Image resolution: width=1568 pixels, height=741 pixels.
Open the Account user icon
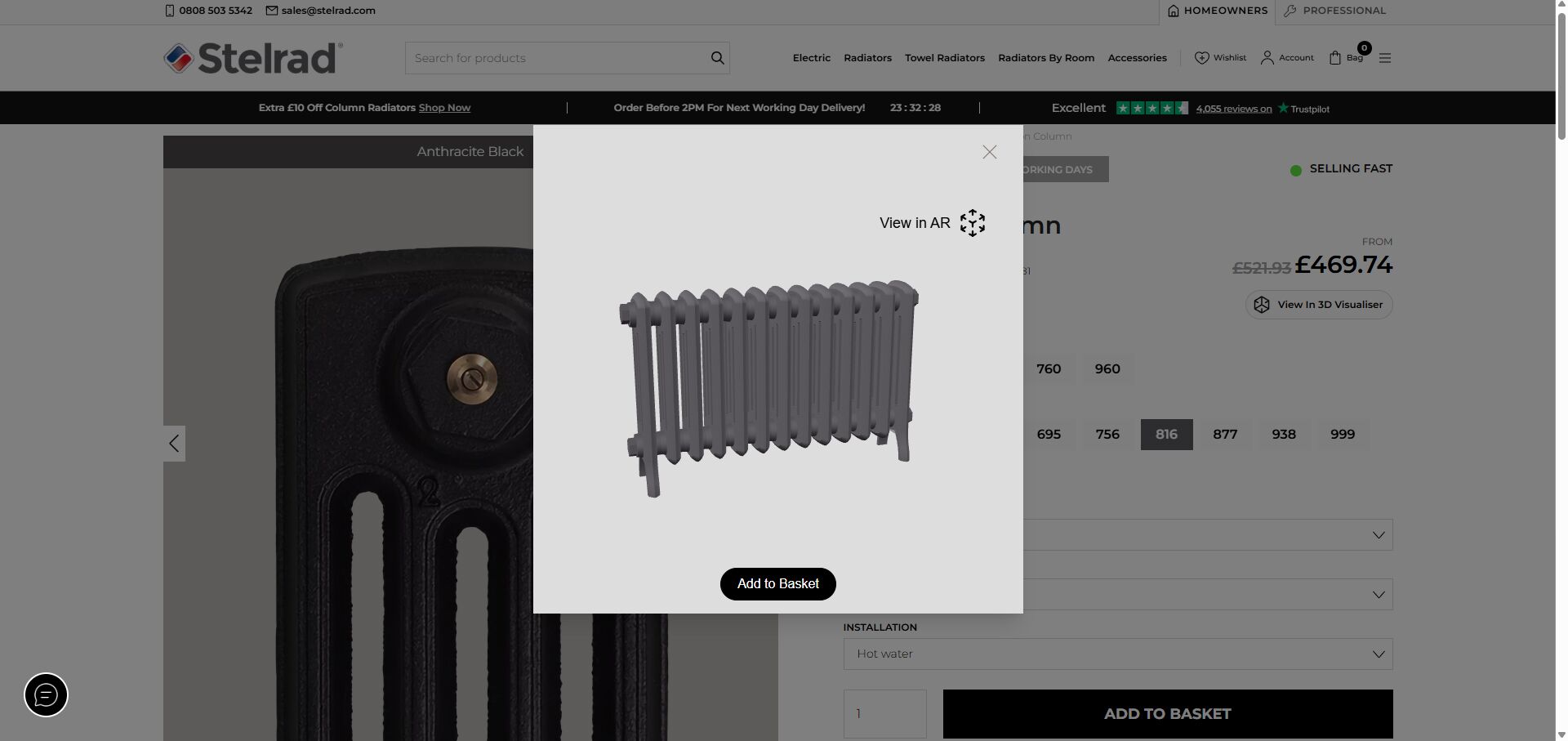click(1267, 58)
